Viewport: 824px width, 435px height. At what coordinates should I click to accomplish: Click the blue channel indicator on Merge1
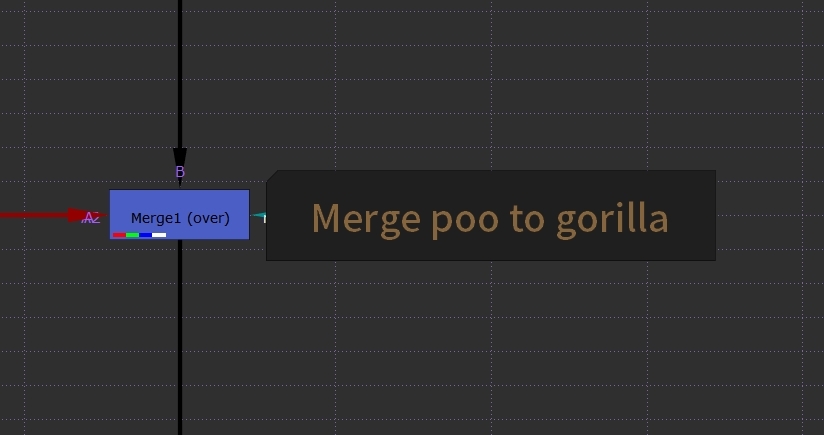(146, 235)
